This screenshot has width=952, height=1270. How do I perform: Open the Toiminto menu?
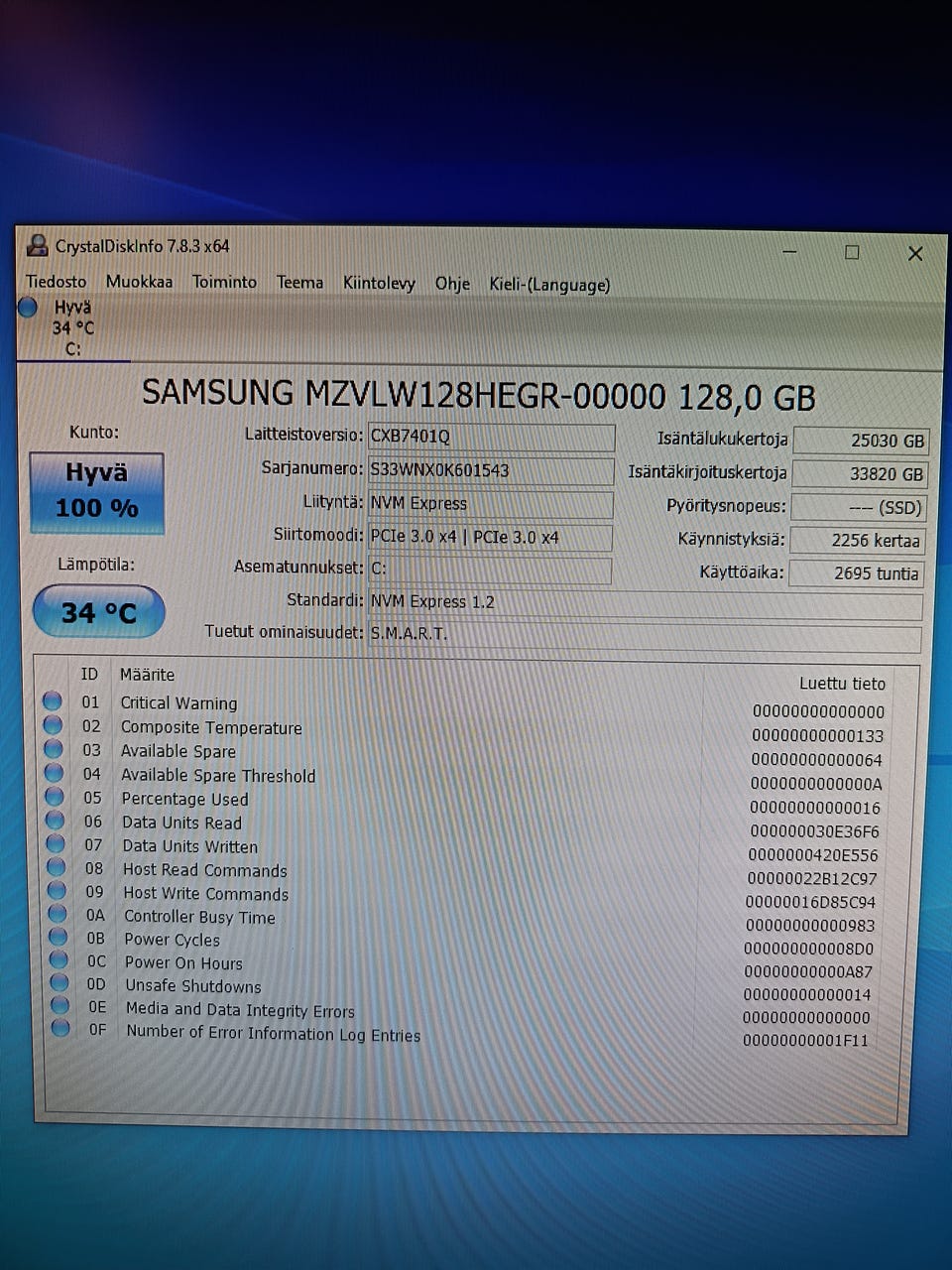(224, 282)
